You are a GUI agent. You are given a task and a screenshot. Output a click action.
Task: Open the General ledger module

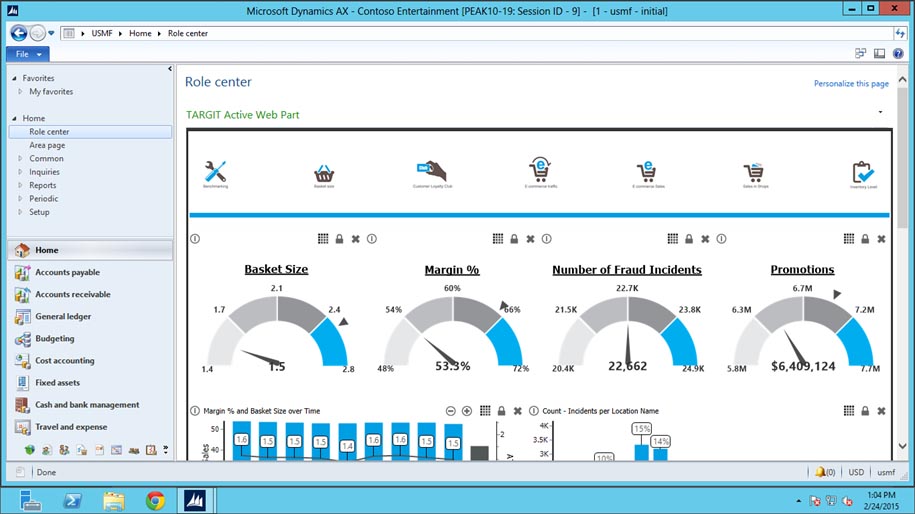tap(63, 316)
